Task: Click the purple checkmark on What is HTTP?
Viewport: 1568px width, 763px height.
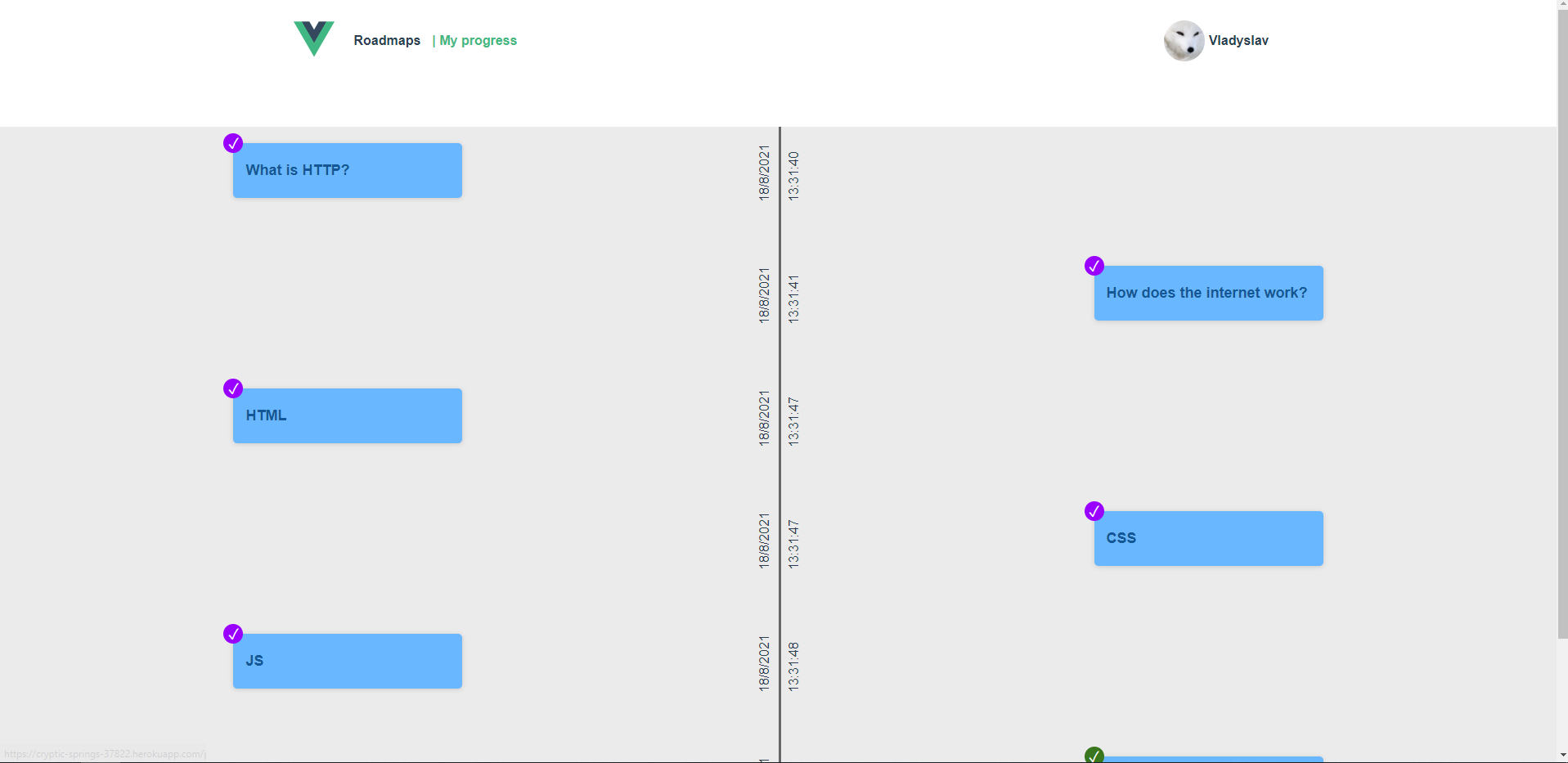Action: 234,143
